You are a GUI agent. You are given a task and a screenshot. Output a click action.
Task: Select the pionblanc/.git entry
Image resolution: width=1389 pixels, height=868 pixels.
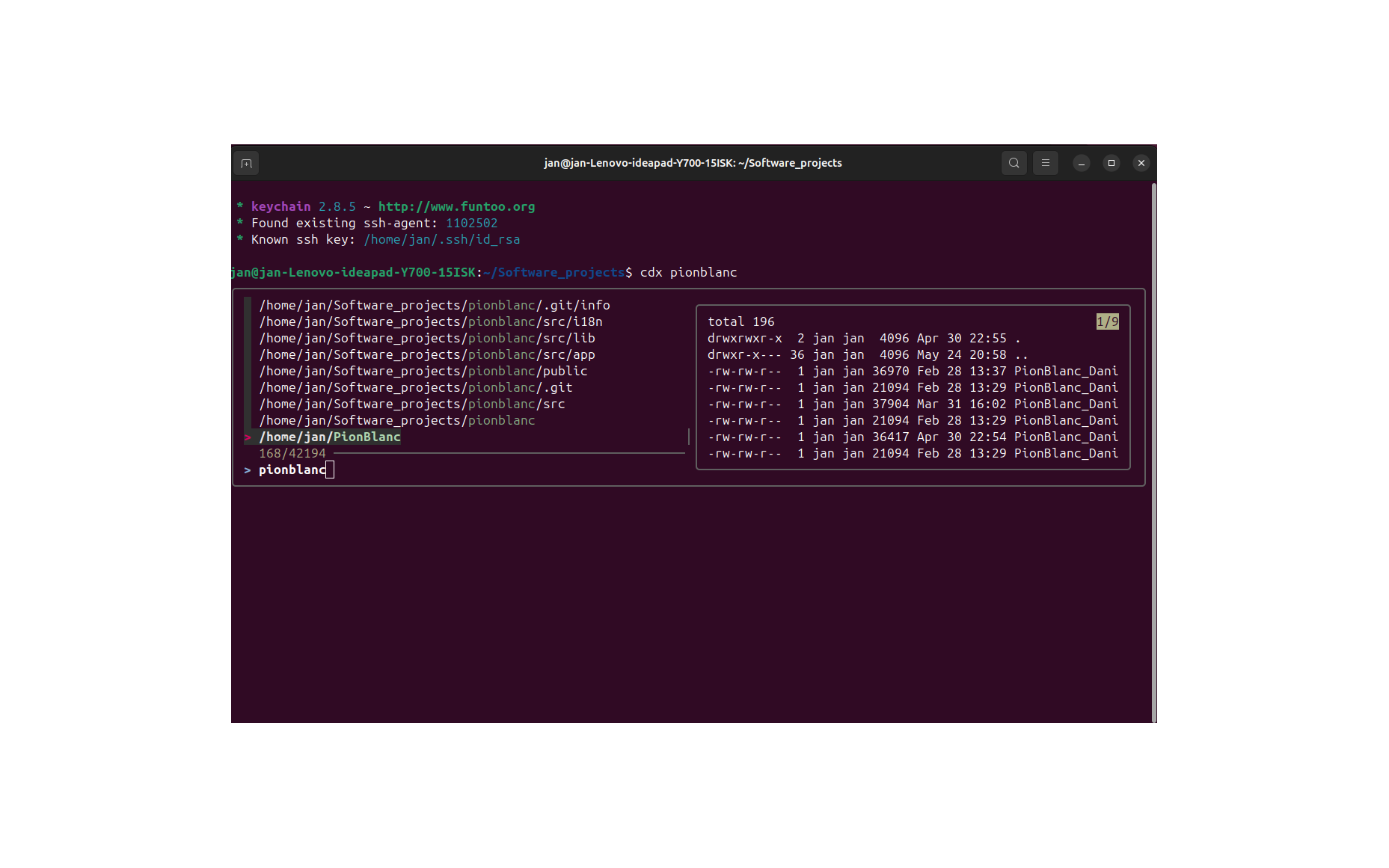pos(415,388)
